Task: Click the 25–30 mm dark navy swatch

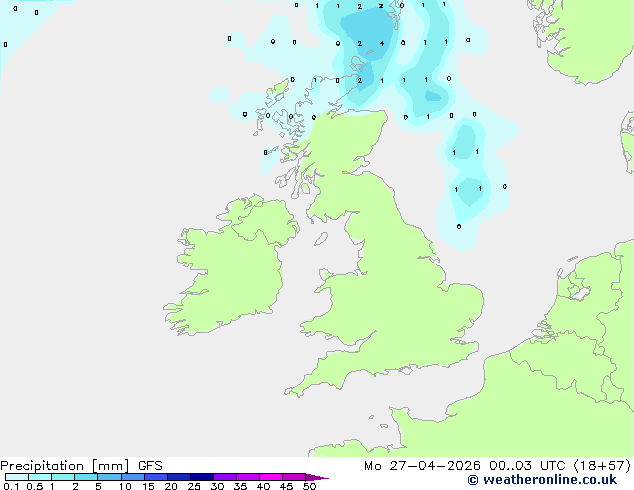Action: [202, 477]
